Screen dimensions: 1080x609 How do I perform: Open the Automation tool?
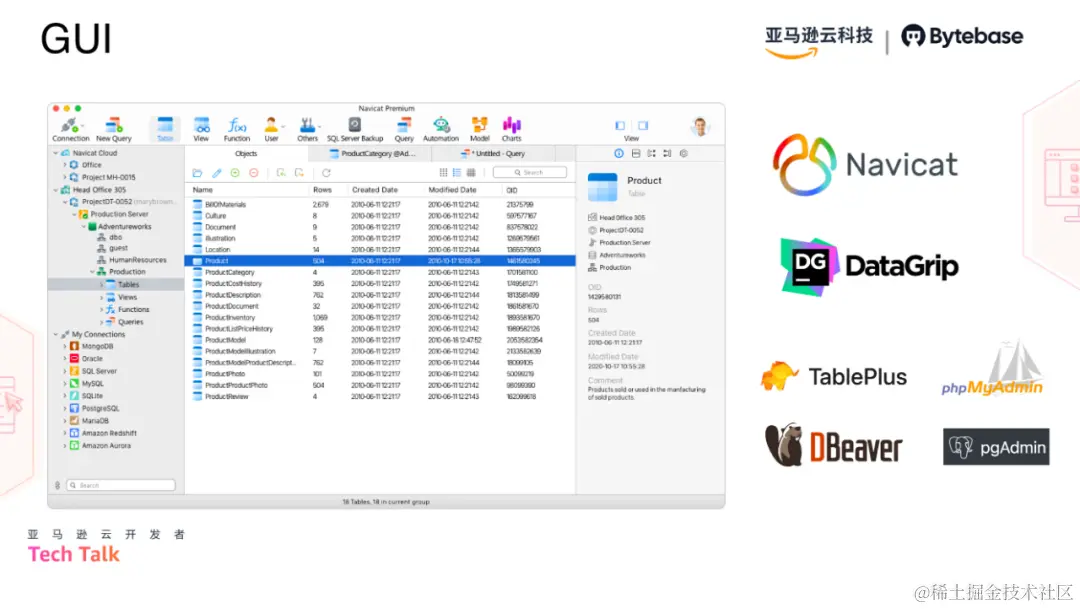pyautogui.click(x=440, y=127)
